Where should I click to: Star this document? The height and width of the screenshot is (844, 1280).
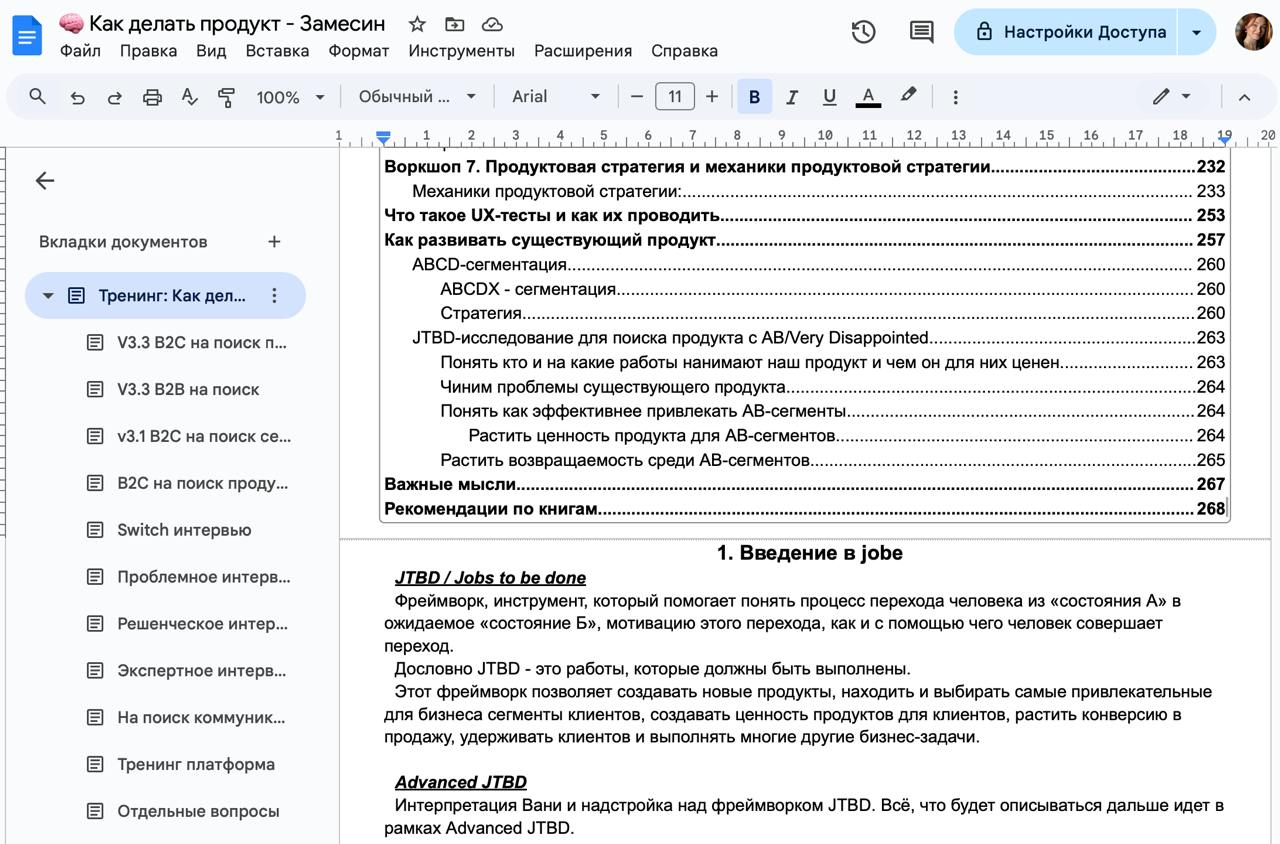coord(417,24)
